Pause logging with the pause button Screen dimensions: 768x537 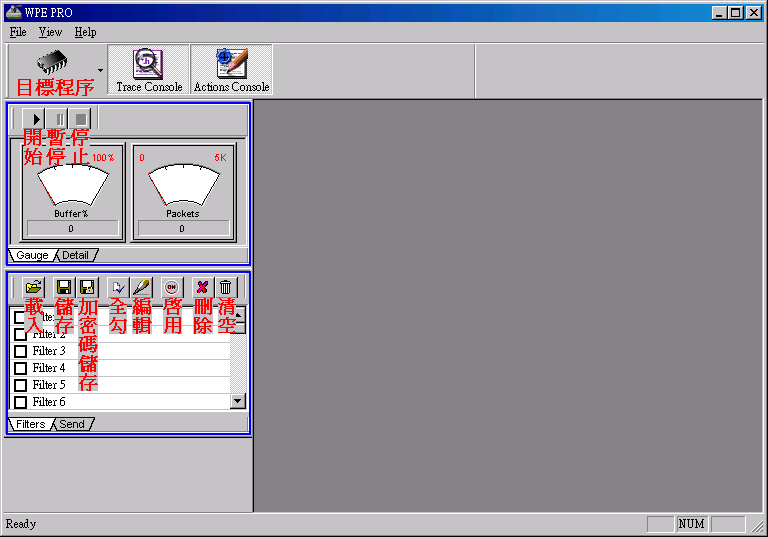(59, 119)
